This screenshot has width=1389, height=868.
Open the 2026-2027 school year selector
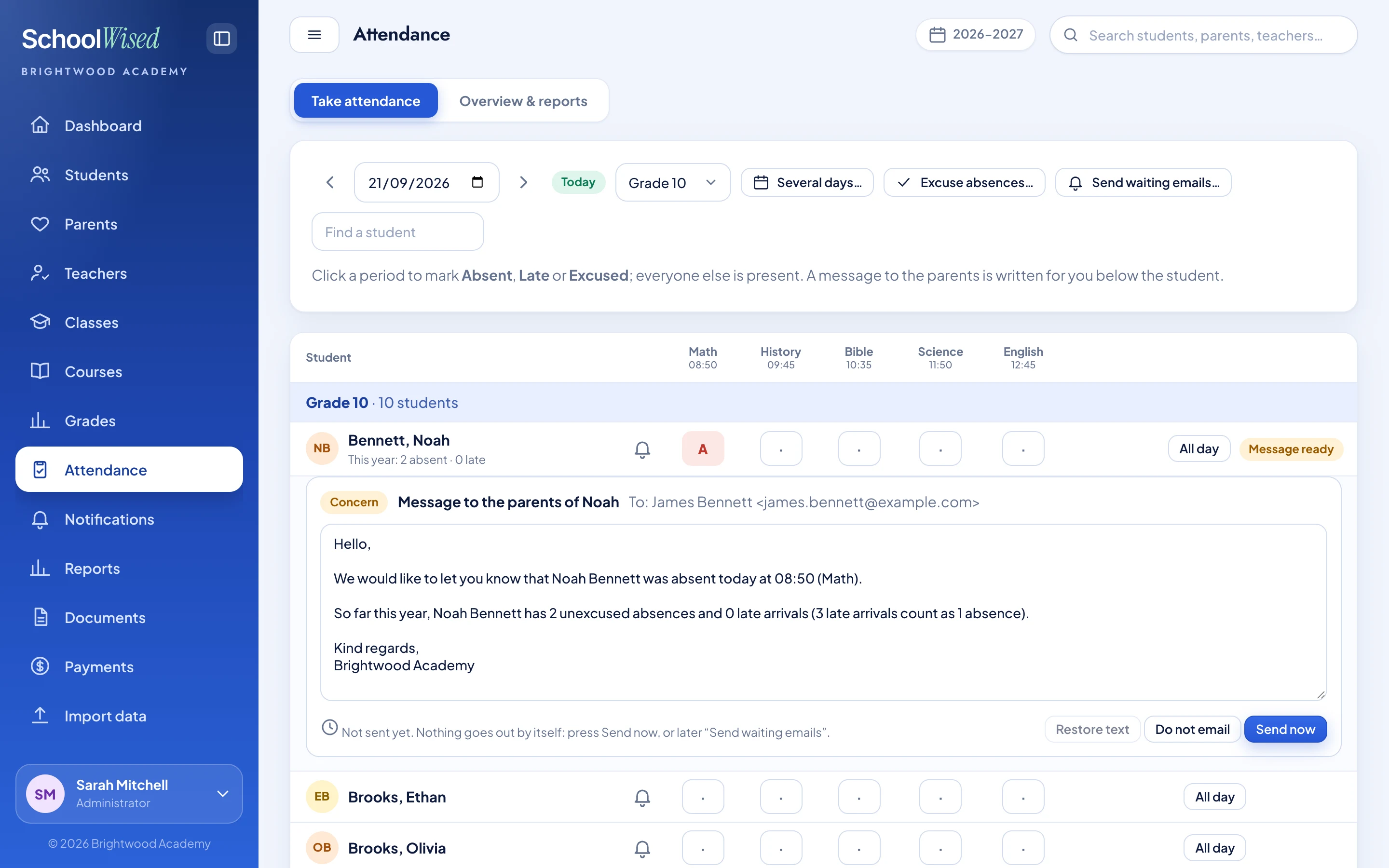[975, 34]
